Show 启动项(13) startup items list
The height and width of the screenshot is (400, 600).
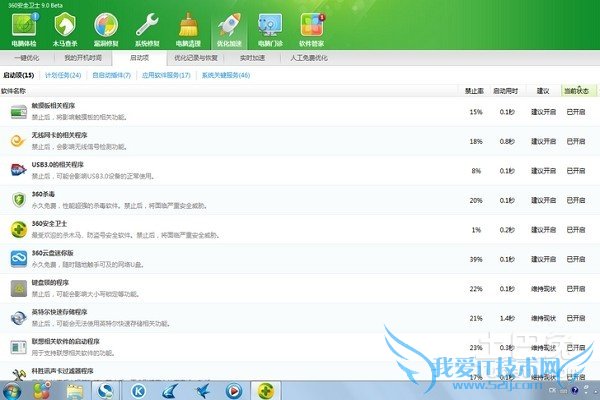coord(19,75)
